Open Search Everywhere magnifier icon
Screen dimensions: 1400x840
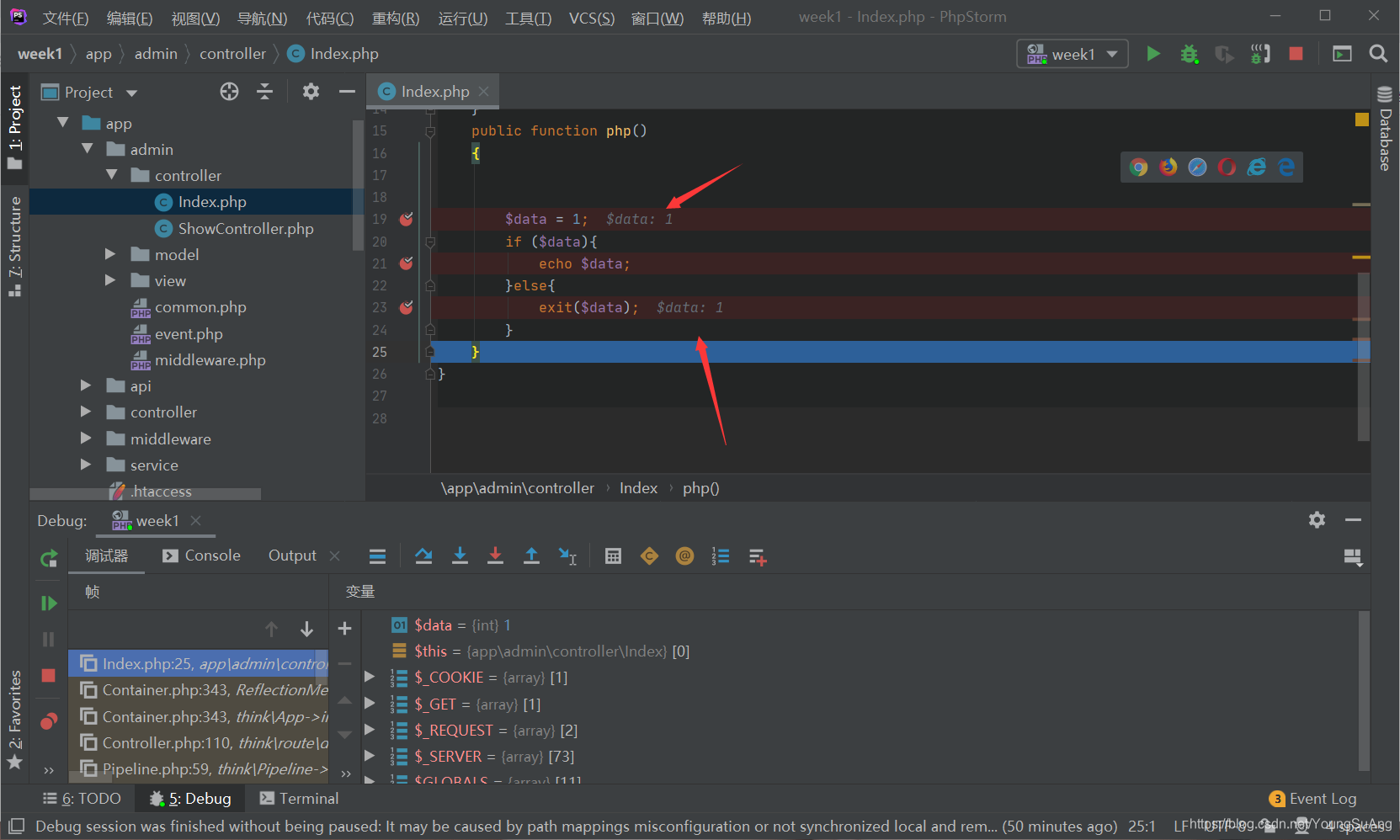[x=1378, y=54]
